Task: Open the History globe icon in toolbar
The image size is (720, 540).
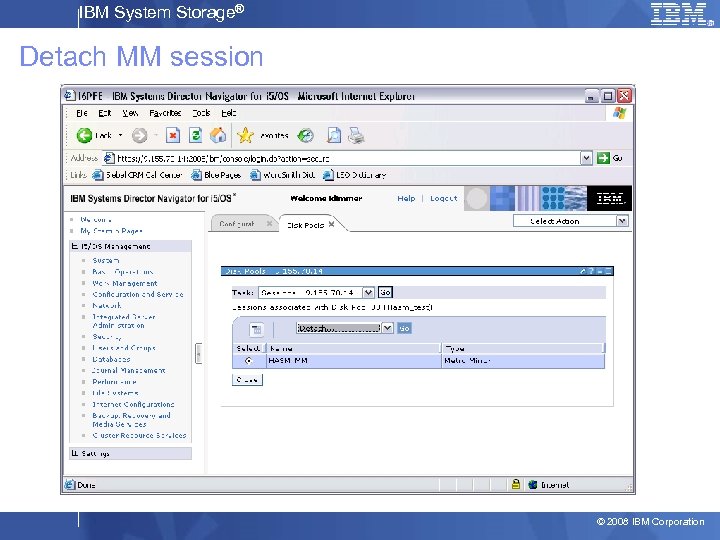Action: [305, 135]
